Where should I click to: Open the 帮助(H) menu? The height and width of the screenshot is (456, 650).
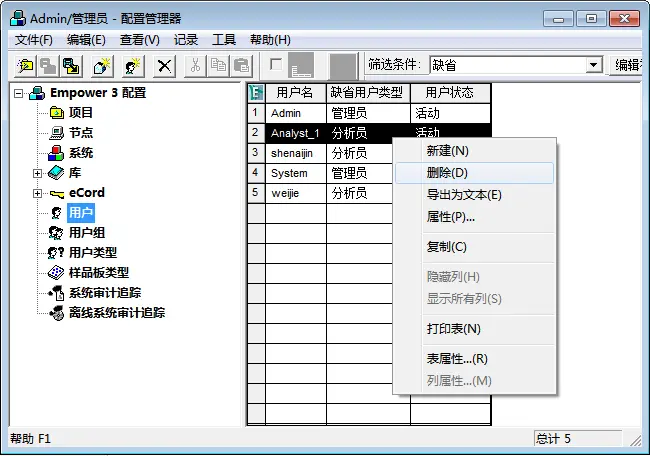pos(270,40)
